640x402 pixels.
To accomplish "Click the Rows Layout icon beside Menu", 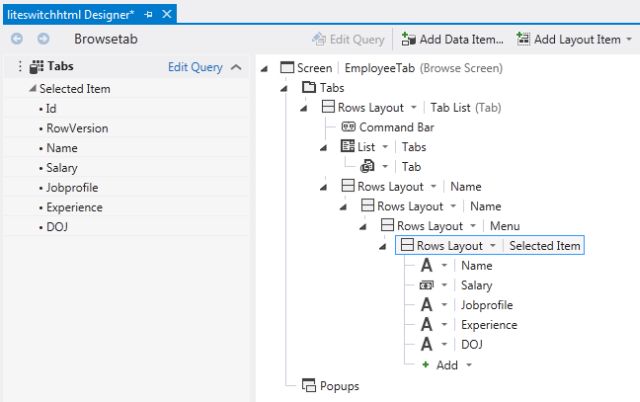I will coord(387,225).
